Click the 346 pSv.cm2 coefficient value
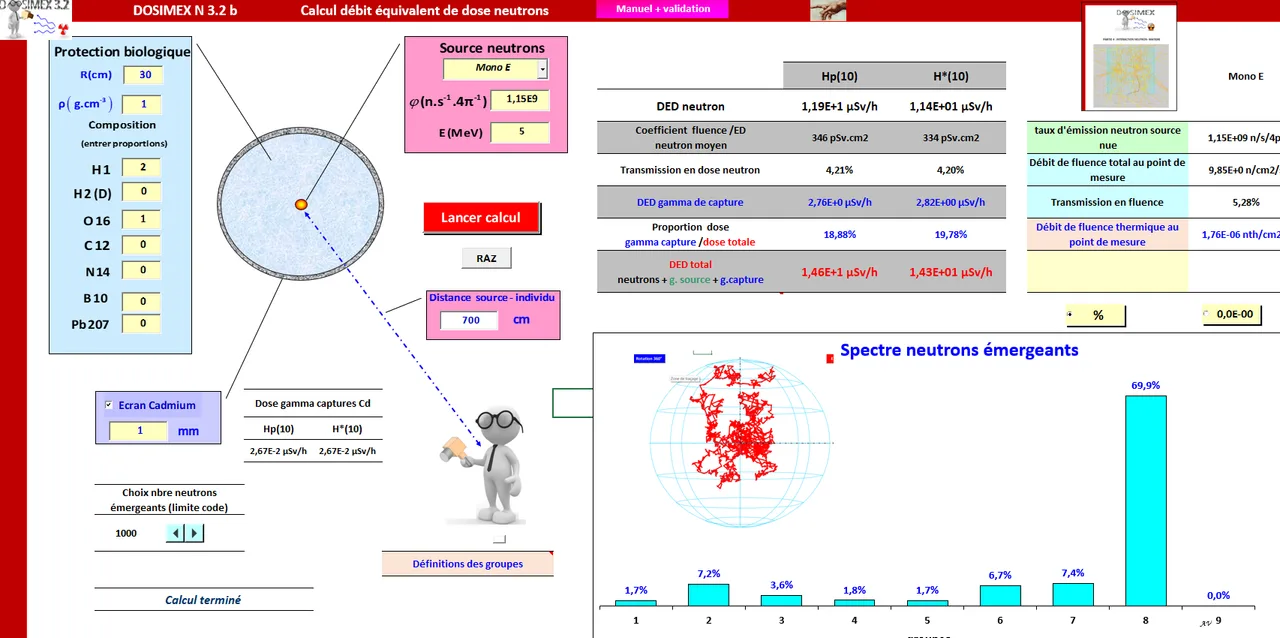Image resolution: width=1280 pixels, height=638 pixels. [x=839, y=138]
